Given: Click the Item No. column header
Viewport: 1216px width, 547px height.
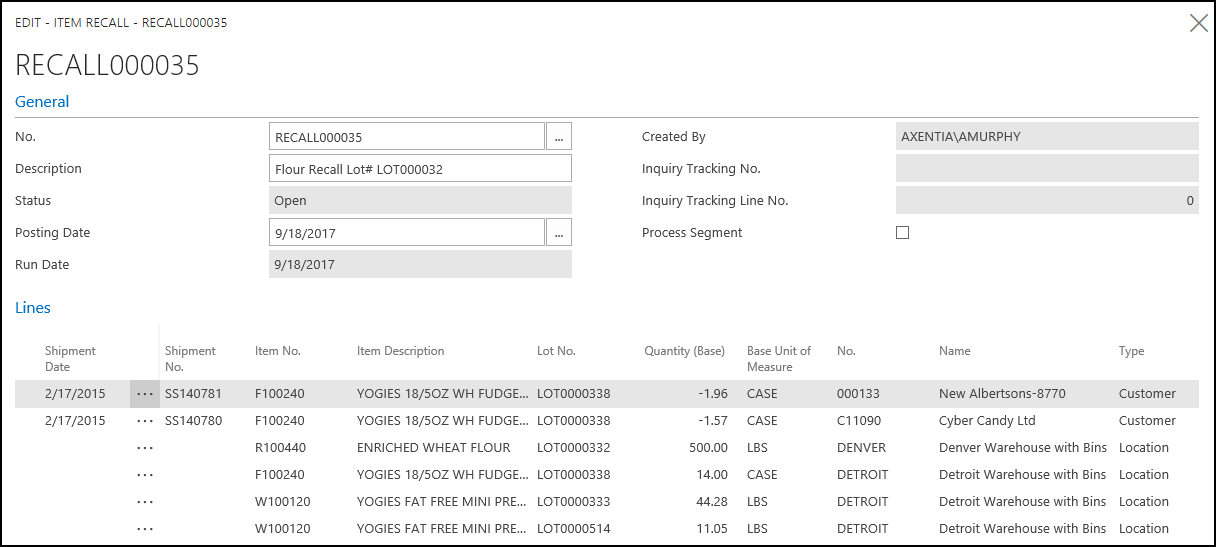Looking at the screenshot, I should pyautogui.click(x=277, y=351).
